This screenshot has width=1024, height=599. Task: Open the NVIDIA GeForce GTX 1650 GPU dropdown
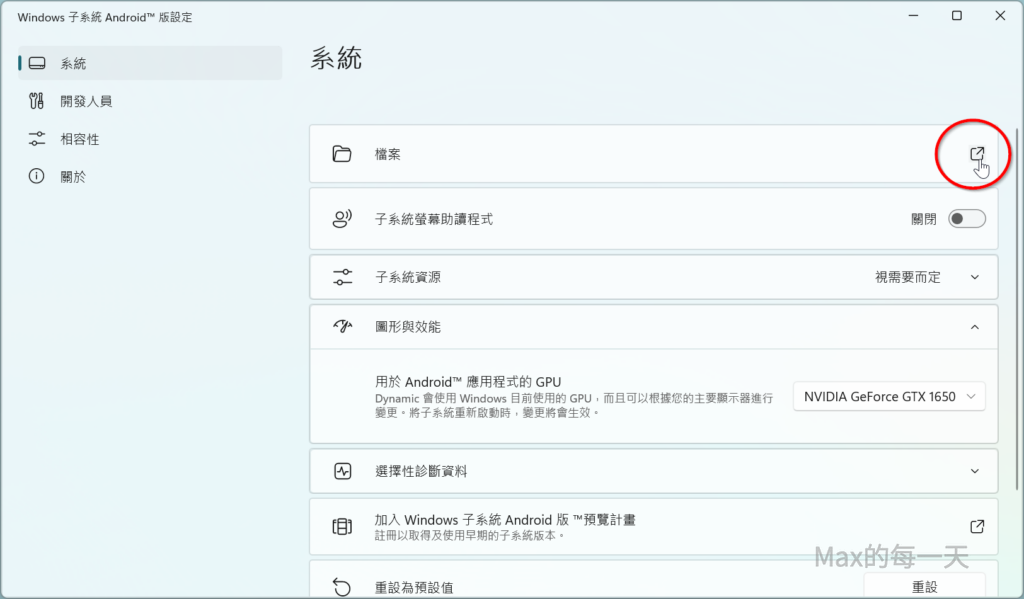[x=889, y=397]
